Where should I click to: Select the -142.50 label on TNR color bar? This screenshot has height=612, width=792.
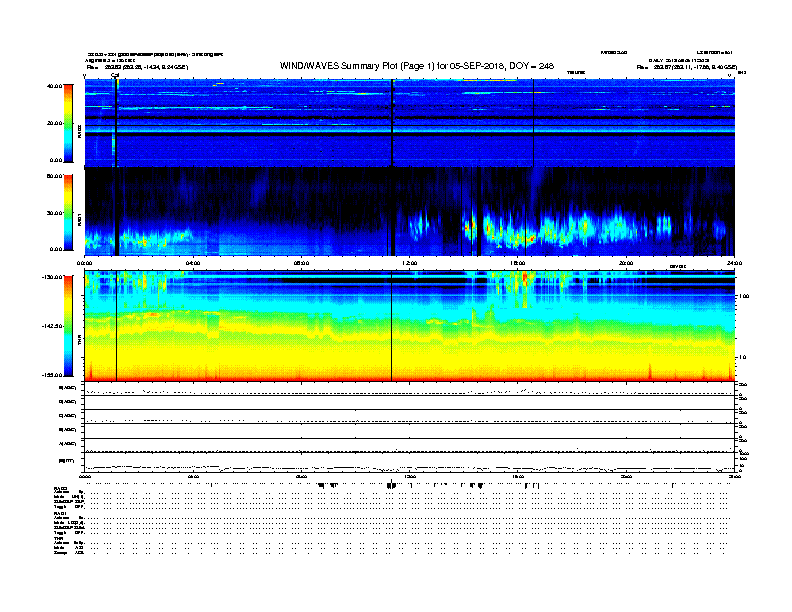point(52,326)
